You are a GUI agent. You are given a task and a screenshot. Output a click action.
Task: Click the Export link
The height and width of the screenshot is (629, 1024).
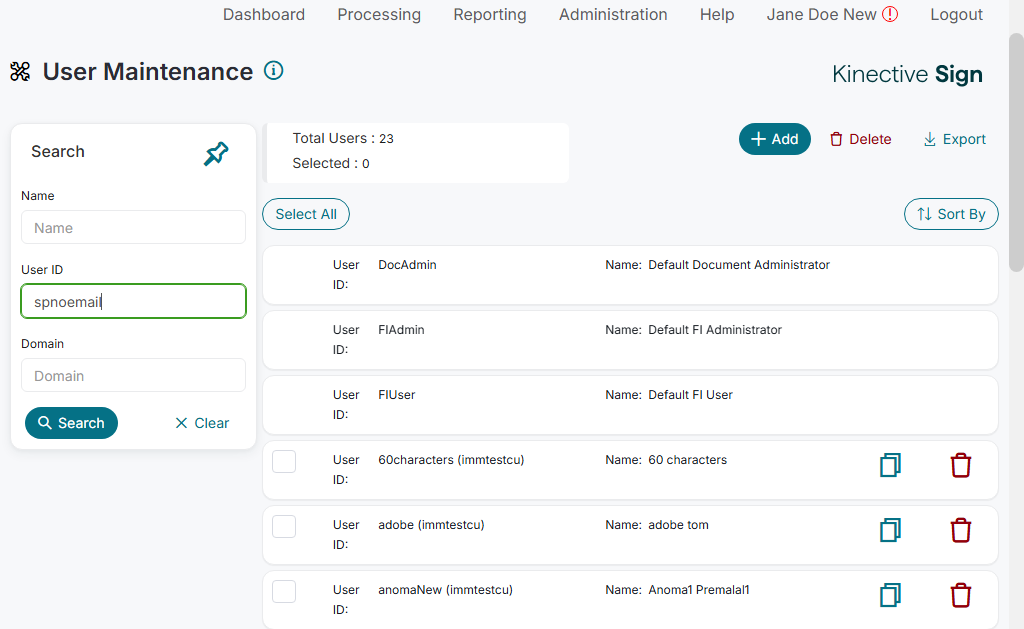(x=954, y=139)
